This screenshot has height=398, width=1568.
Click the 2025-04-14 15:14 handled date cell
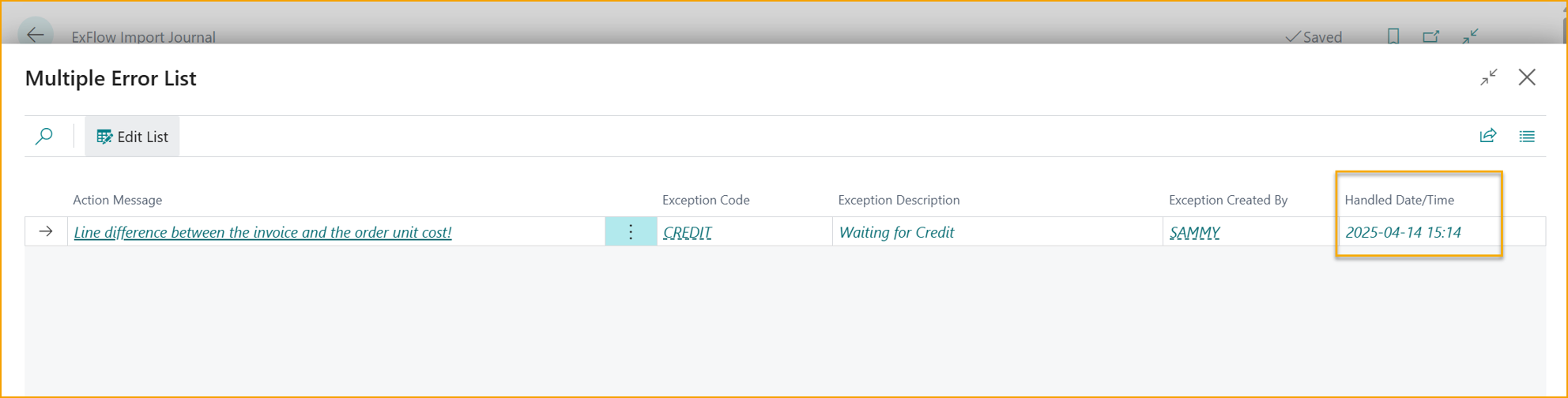(1403, 232)
